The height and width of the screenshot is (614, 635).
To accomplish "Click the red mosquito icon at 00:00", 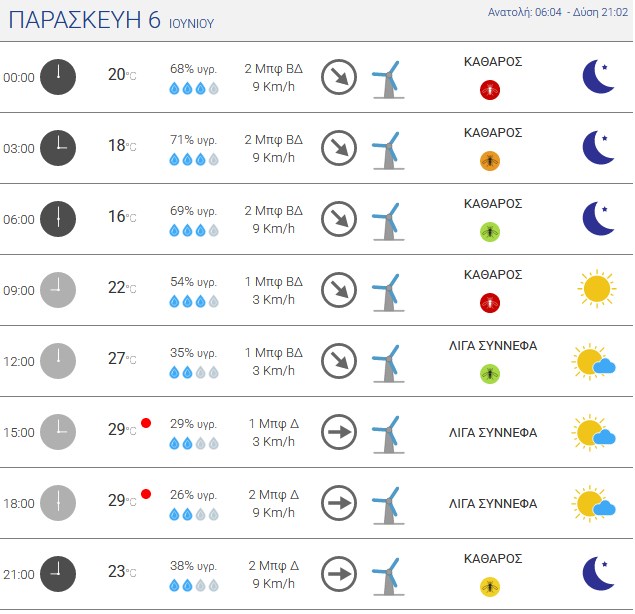I will tap(490, 90).
